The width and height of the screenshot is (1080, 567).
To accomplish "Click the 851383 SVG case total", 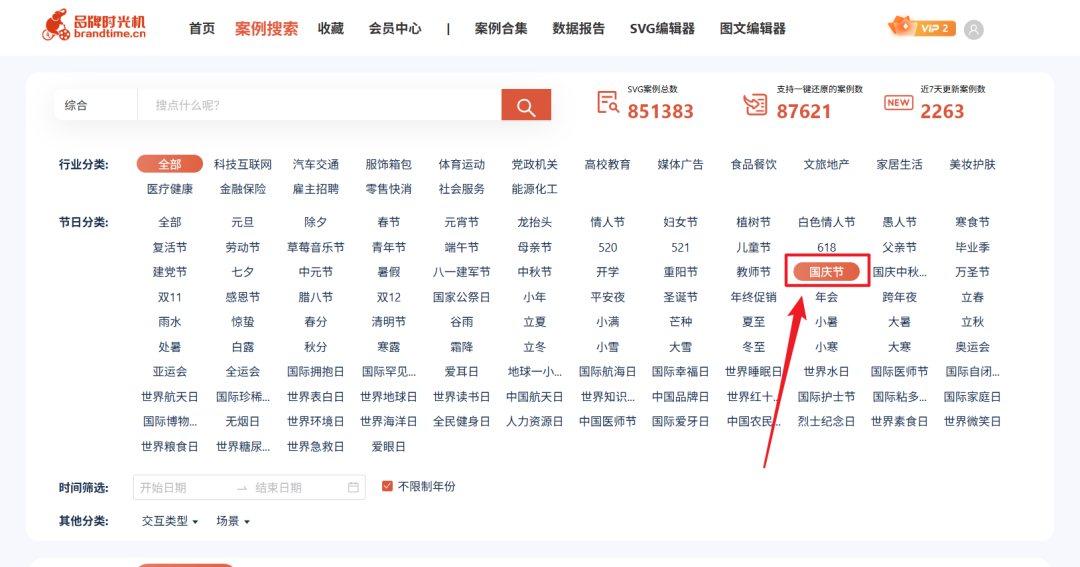I will 661,112.
